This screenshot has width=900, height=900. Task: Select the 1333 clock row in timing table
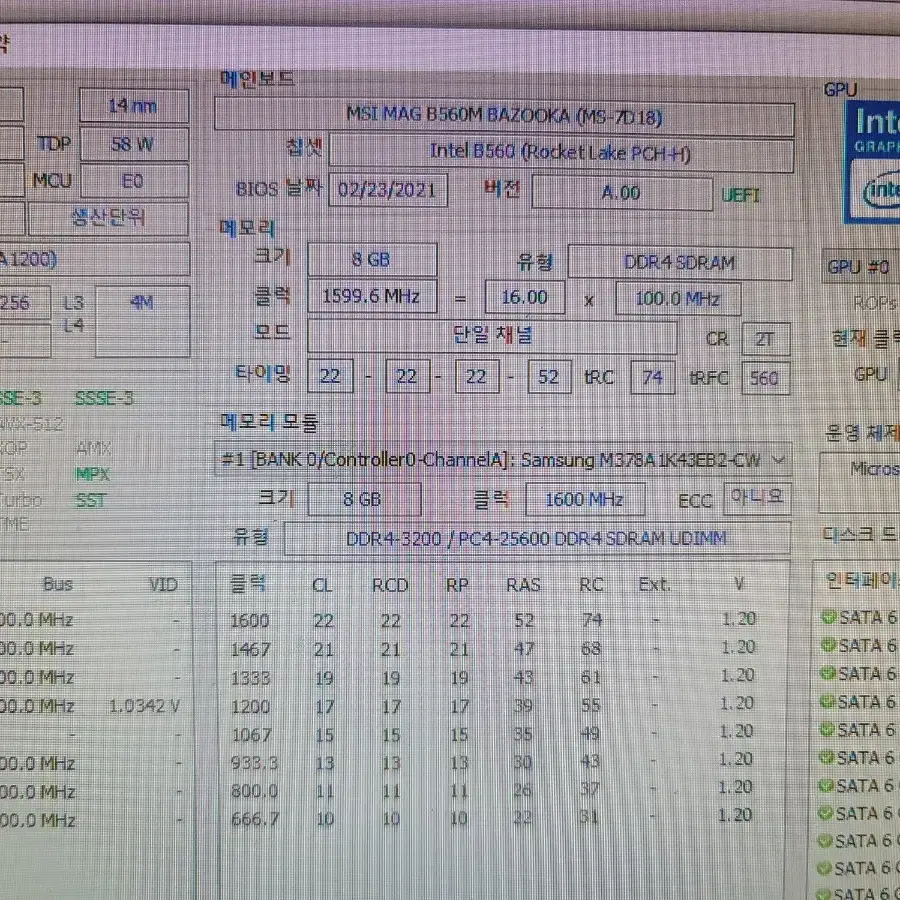click(492, 677)
